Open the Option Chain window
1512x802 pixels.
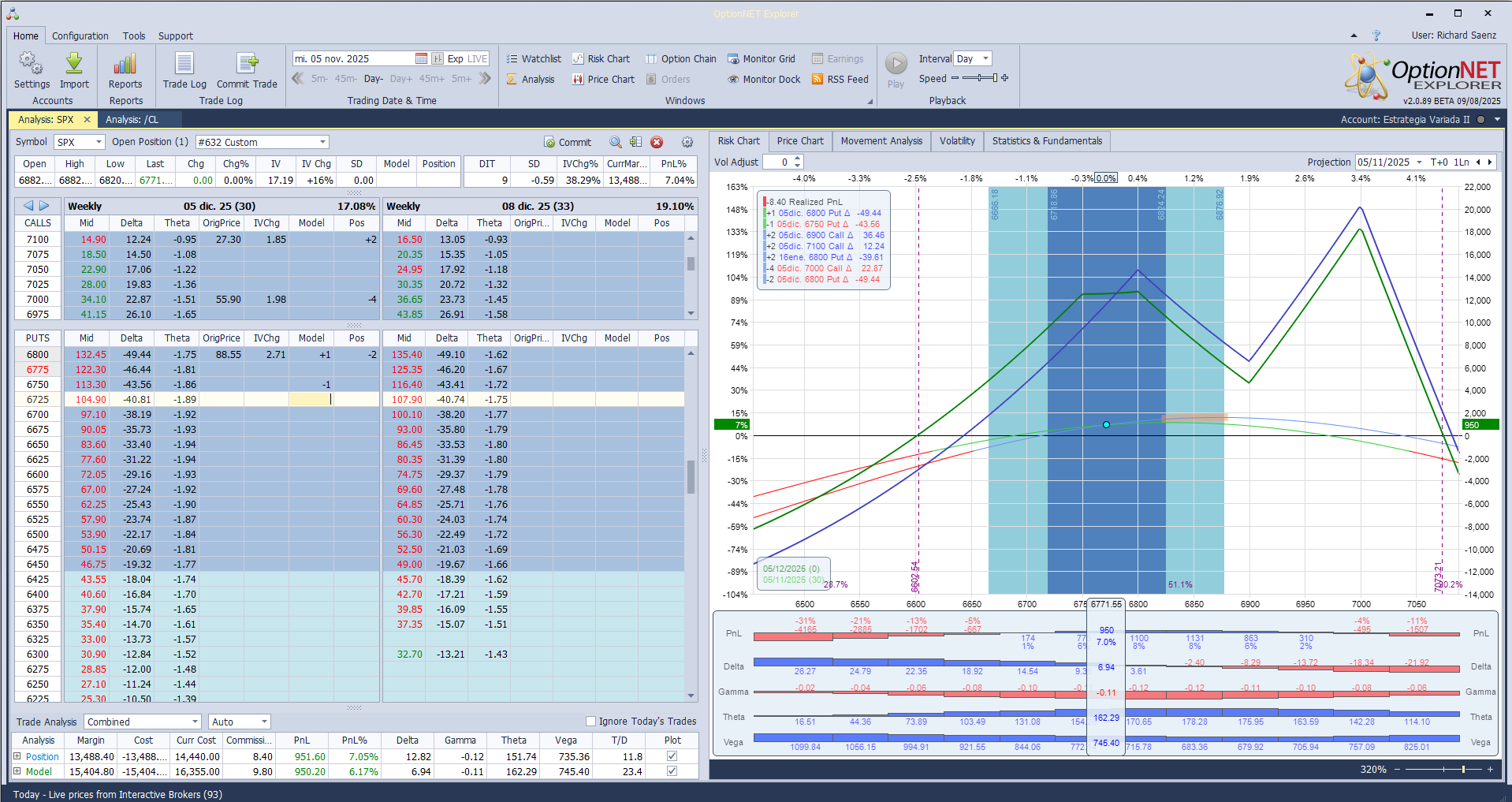click(681, 58)
